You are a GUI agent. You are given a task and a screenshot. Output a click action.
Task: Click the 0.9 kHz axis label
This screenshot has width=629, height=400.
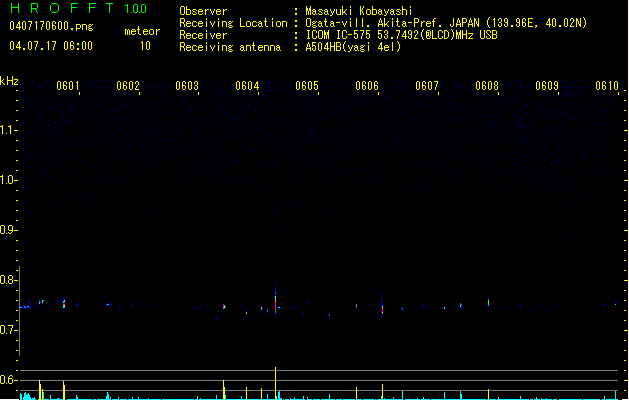click(x=8, y=230)
